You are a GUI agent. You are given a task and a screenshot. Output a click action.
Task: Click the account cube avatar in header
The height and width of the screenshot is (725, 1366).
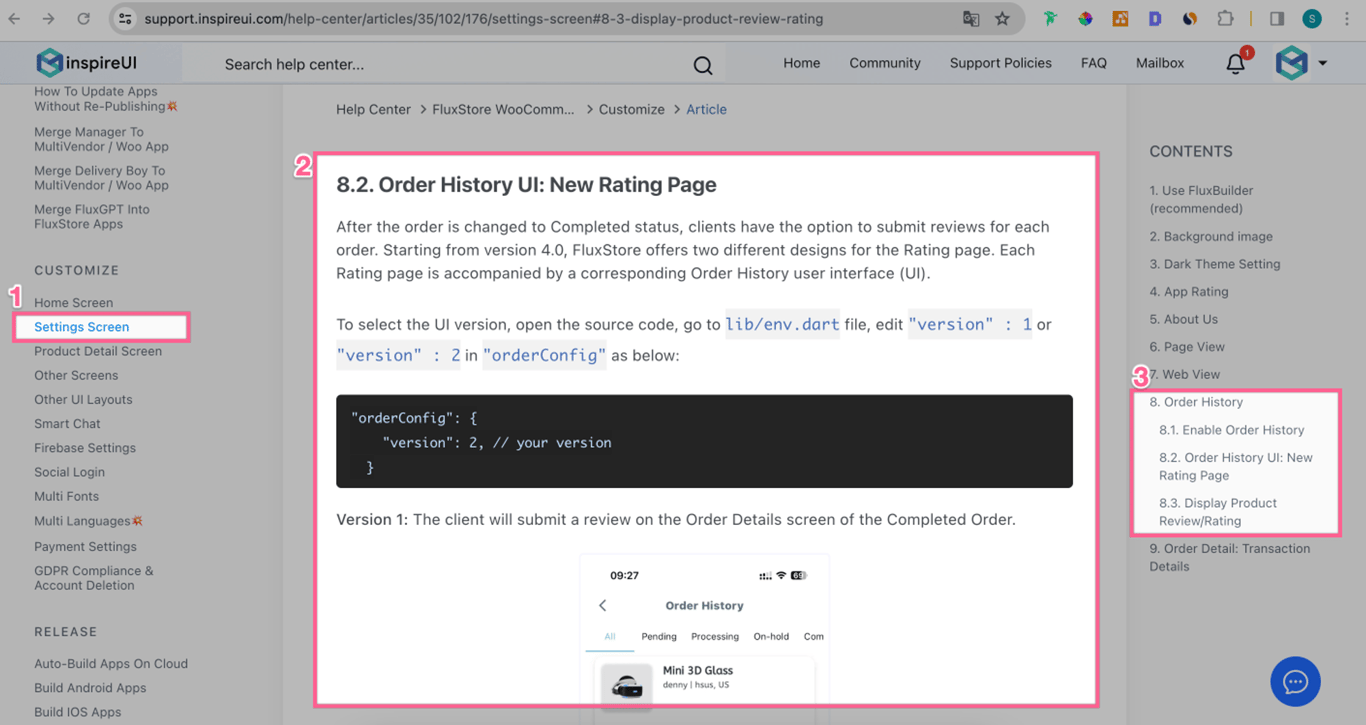click(1292, 63)
